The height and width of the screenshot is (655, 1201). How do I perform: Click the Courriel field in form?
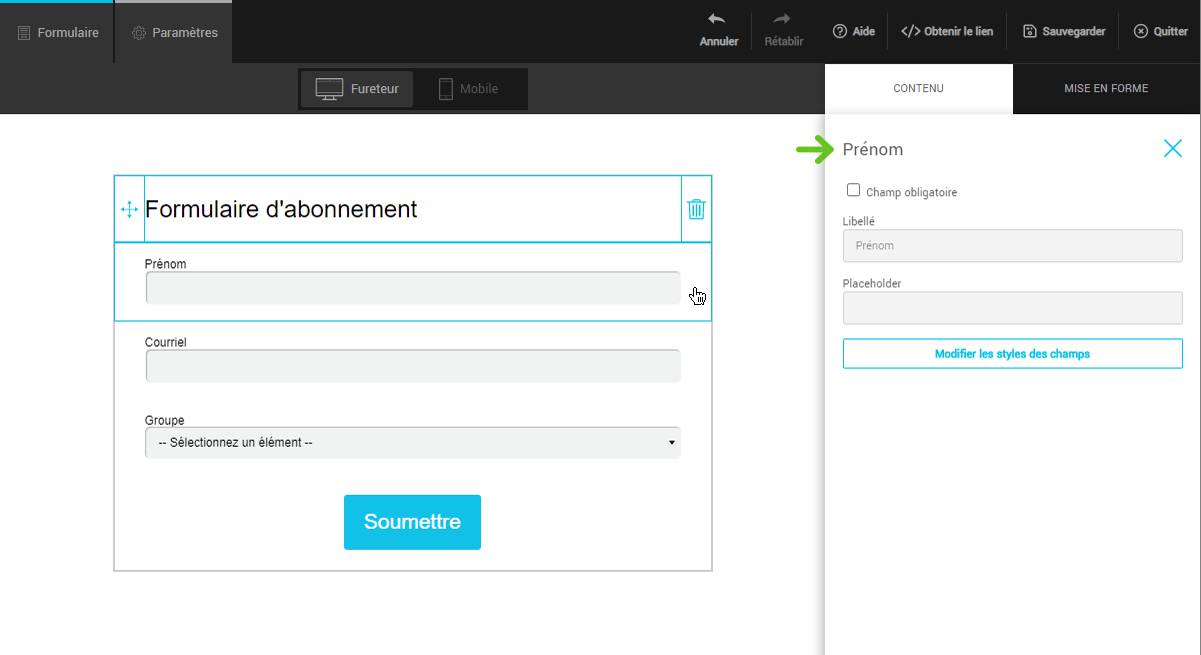click(x=412, y=366)
